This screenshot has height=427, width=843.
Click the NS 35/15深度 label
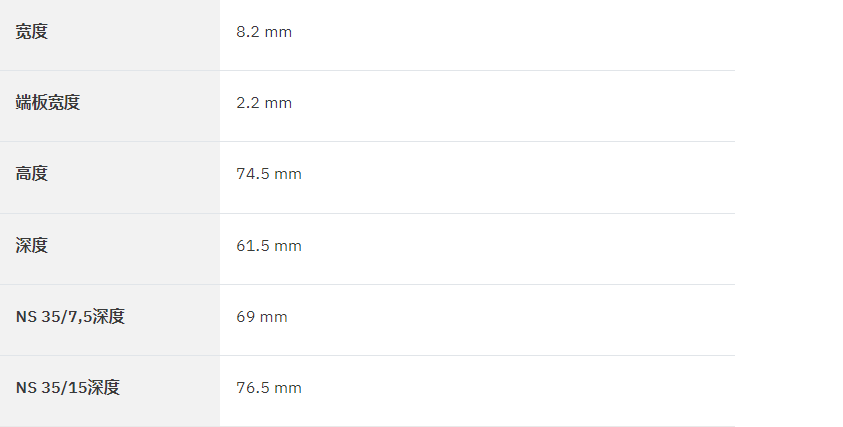tap(68, 388)
